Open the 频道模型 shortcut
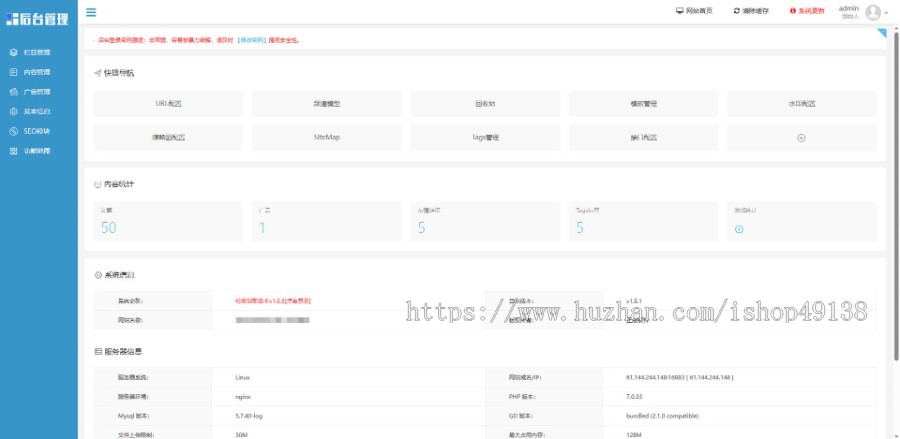The width and height of the screenshot is (900, 439). [327, 104]
